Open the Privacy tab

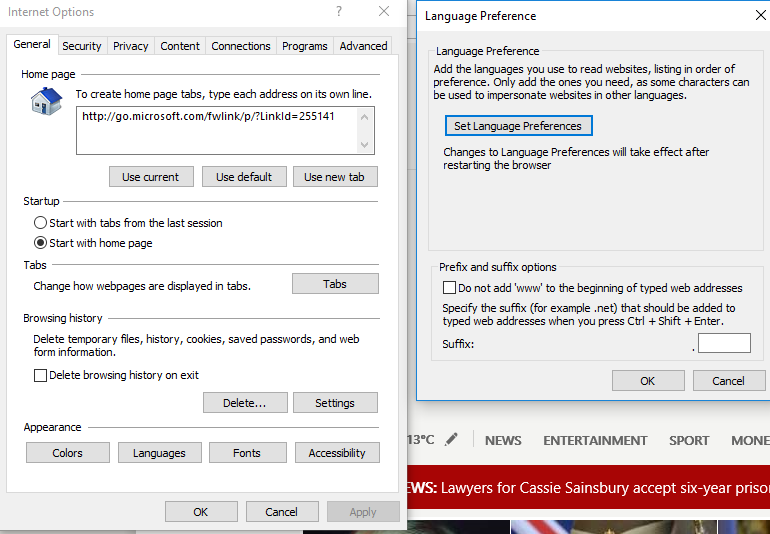click(131, 46)
